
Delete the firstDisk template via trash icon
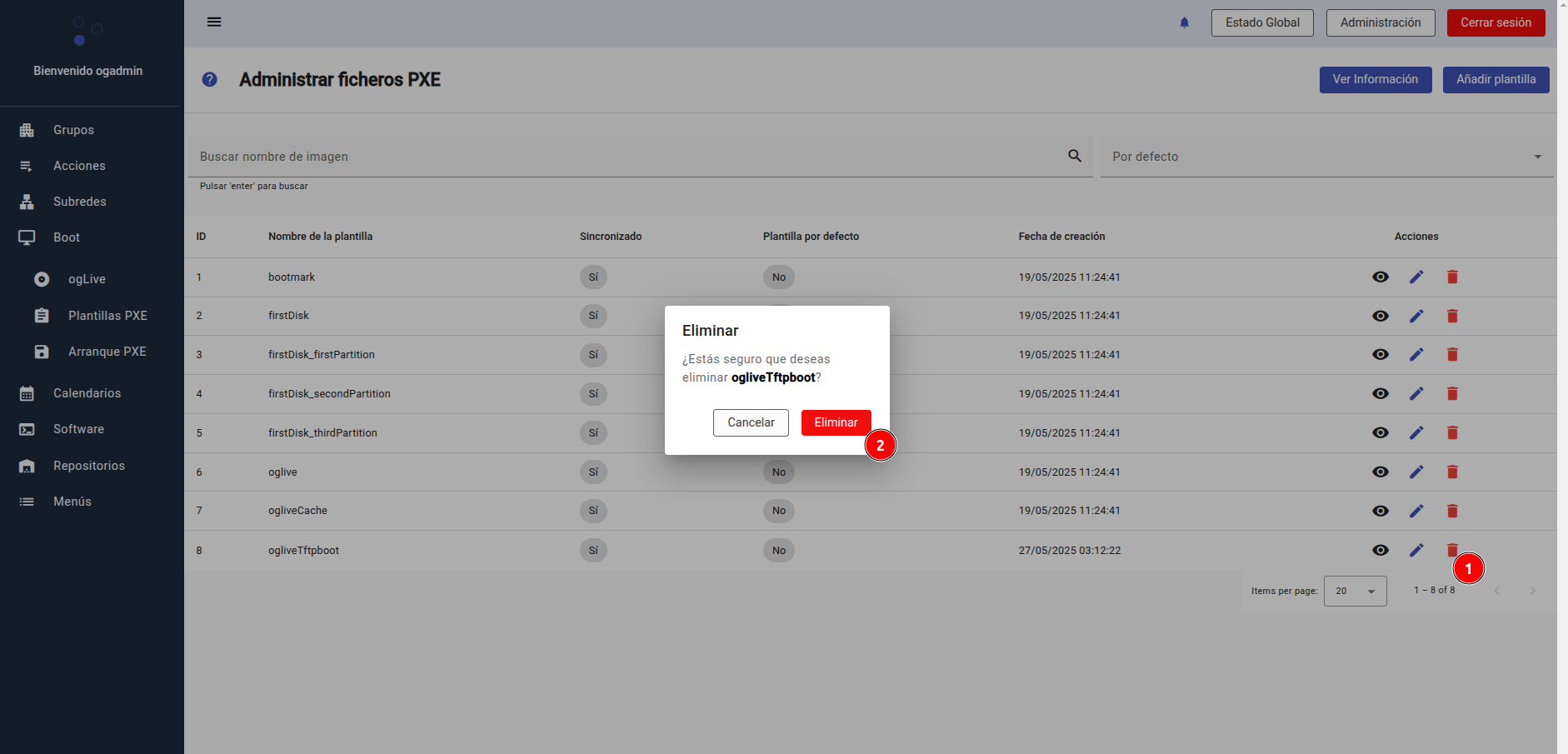coord(1452,316)
